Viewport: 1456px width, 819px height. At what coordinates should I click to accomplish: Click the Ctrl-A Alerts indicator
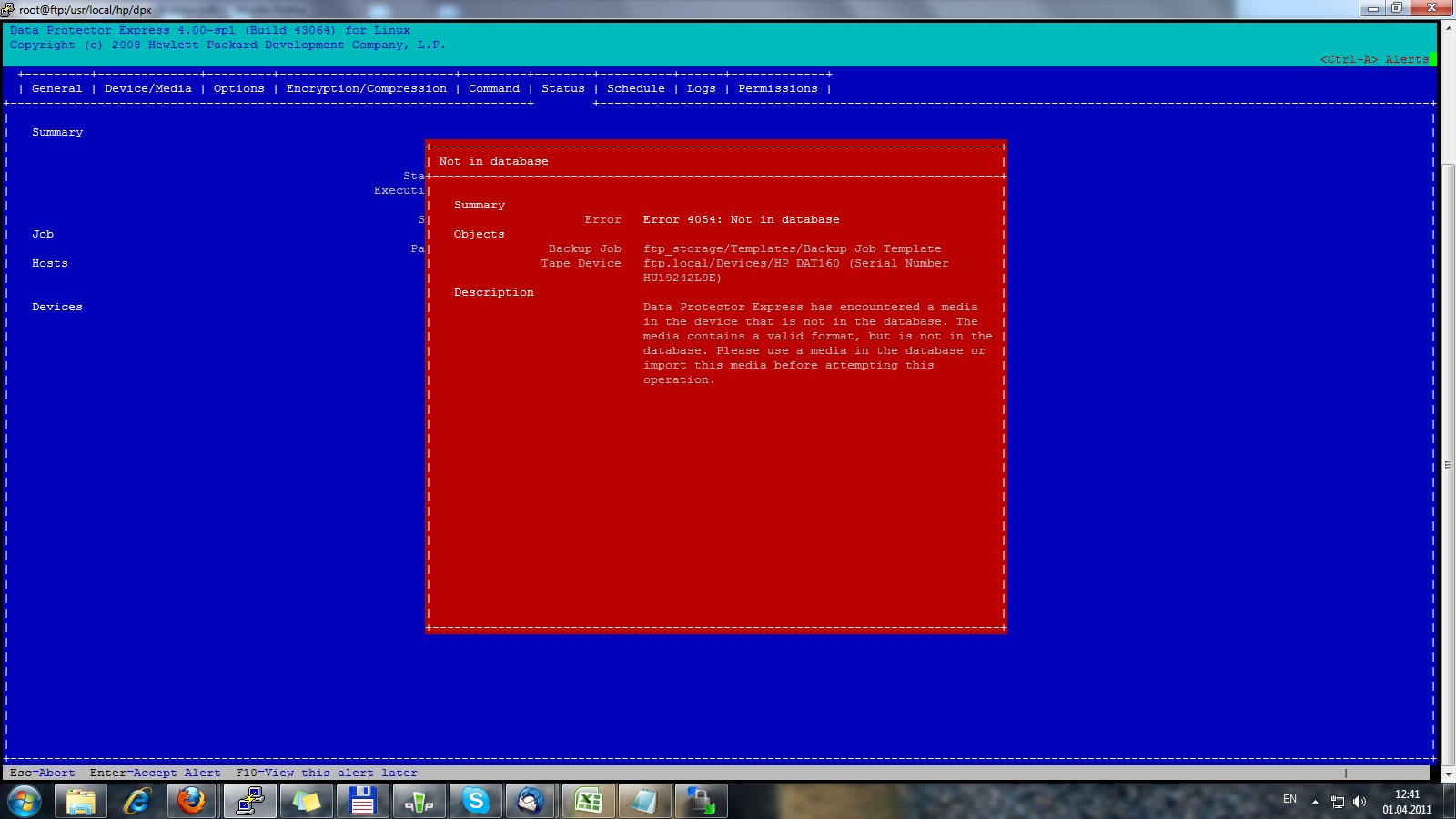coord(1374,59)
